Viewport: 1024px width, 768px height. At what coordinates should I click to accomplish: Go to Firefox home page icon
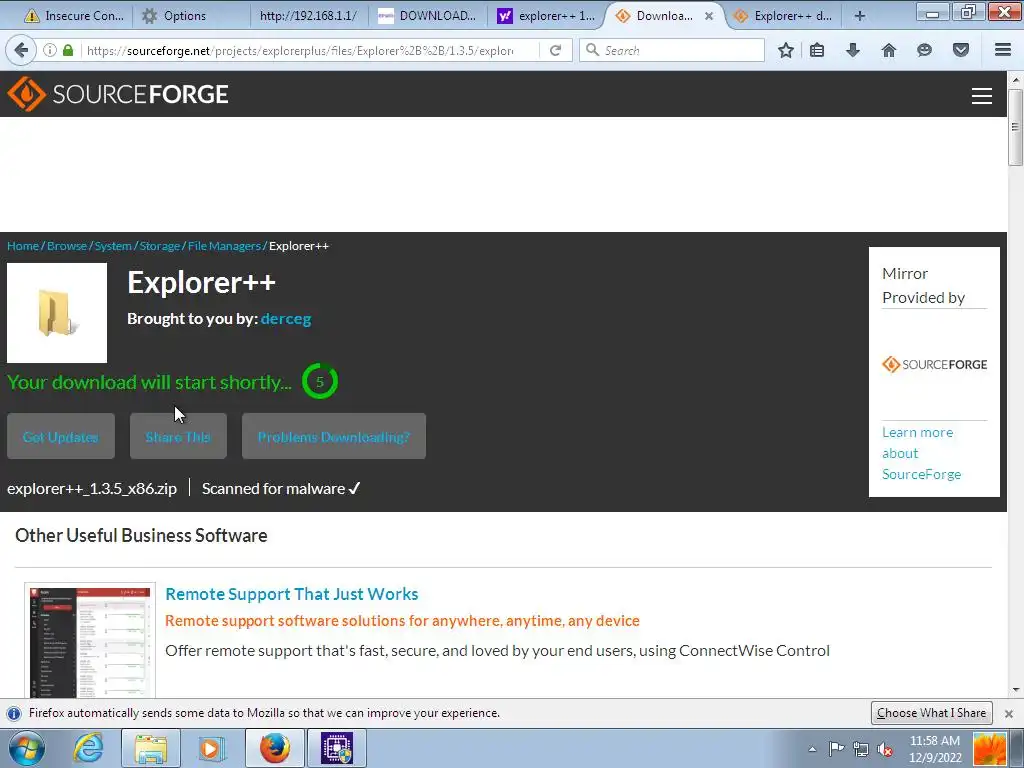coord(889,50)
